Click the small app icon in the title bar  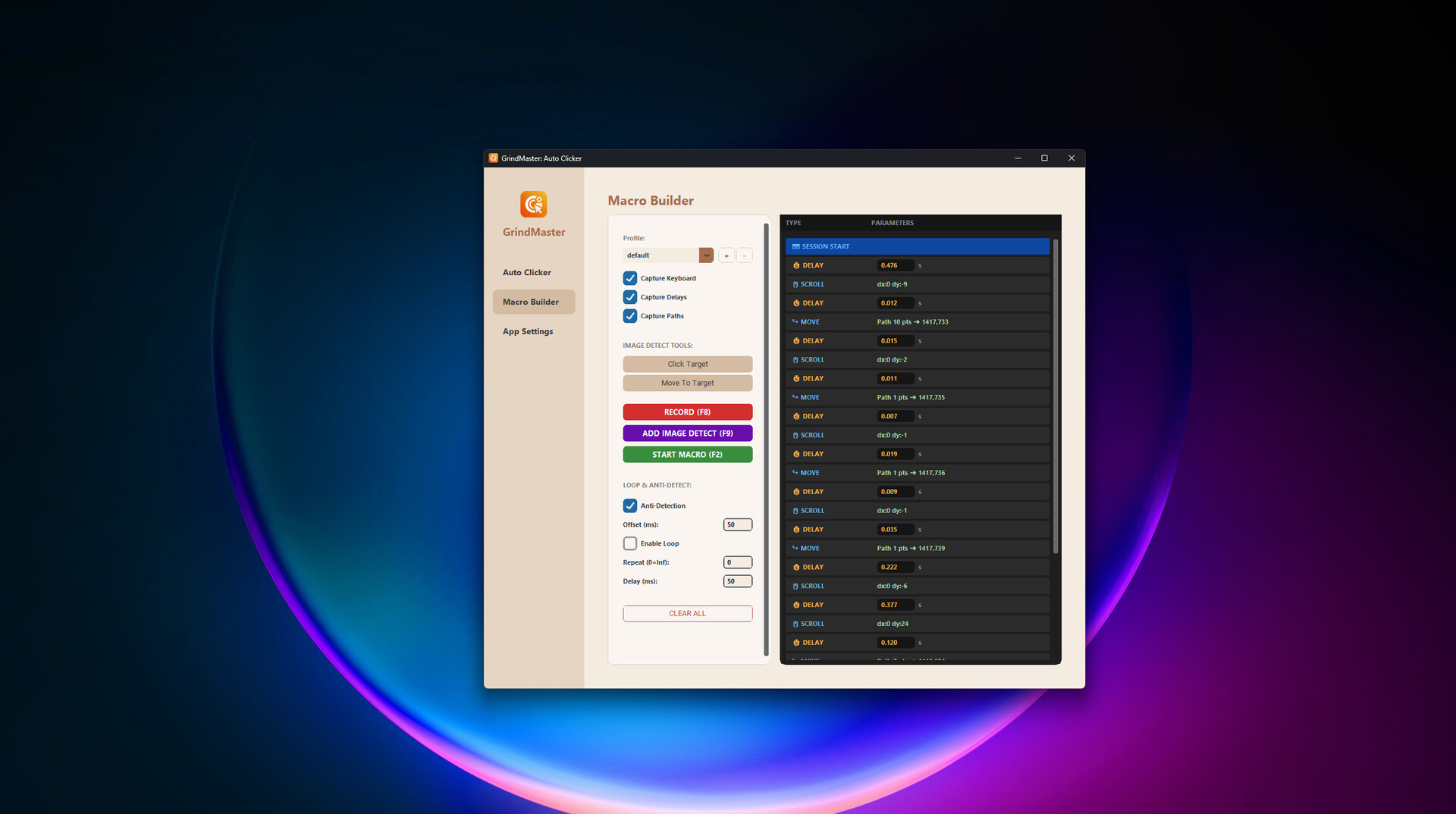pos(494,158)
